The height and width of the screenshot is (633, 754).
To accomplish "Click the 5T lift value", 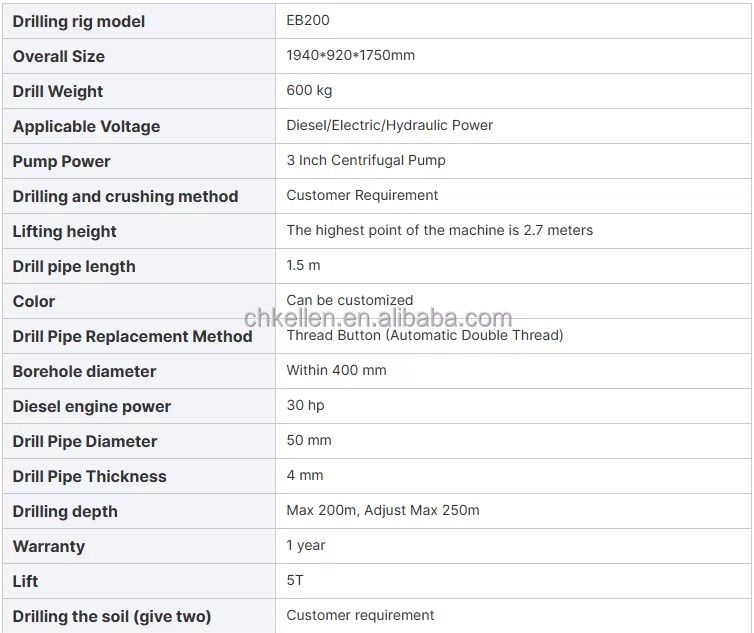I will pyautogui.click(x=295, y=580).
